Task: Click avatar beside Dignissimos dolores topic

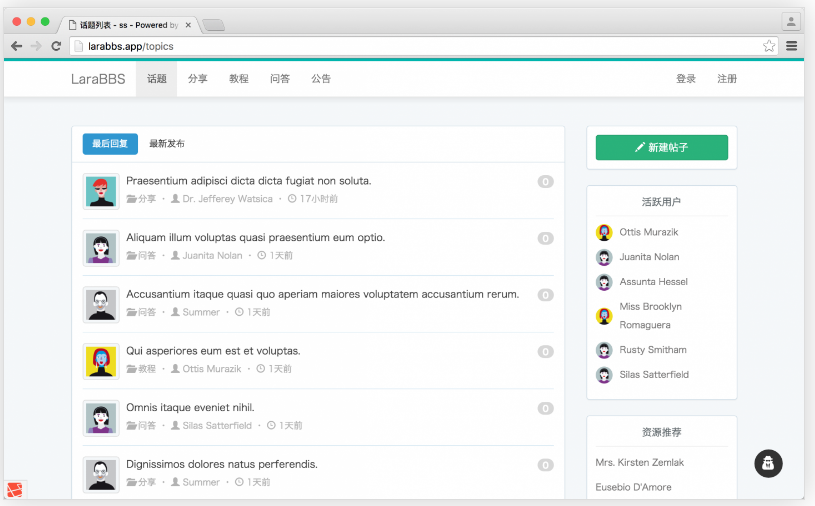Action: coord(101,474)
